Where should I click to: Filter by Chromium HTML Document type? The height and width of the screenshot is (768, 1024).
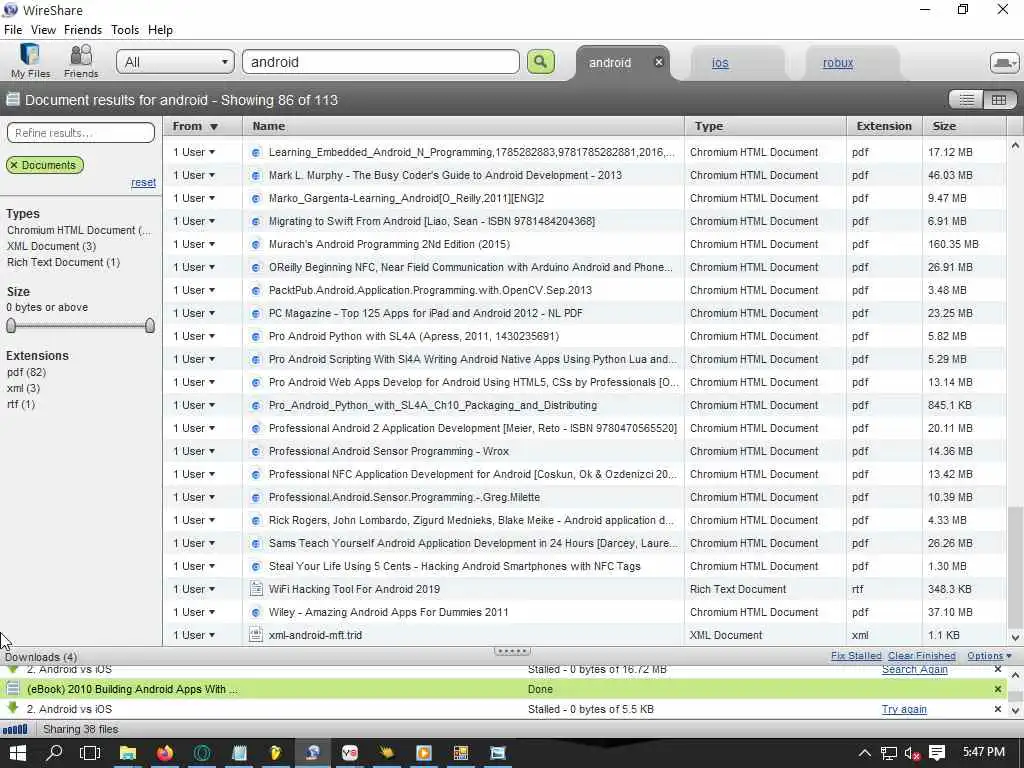(78, 230)
